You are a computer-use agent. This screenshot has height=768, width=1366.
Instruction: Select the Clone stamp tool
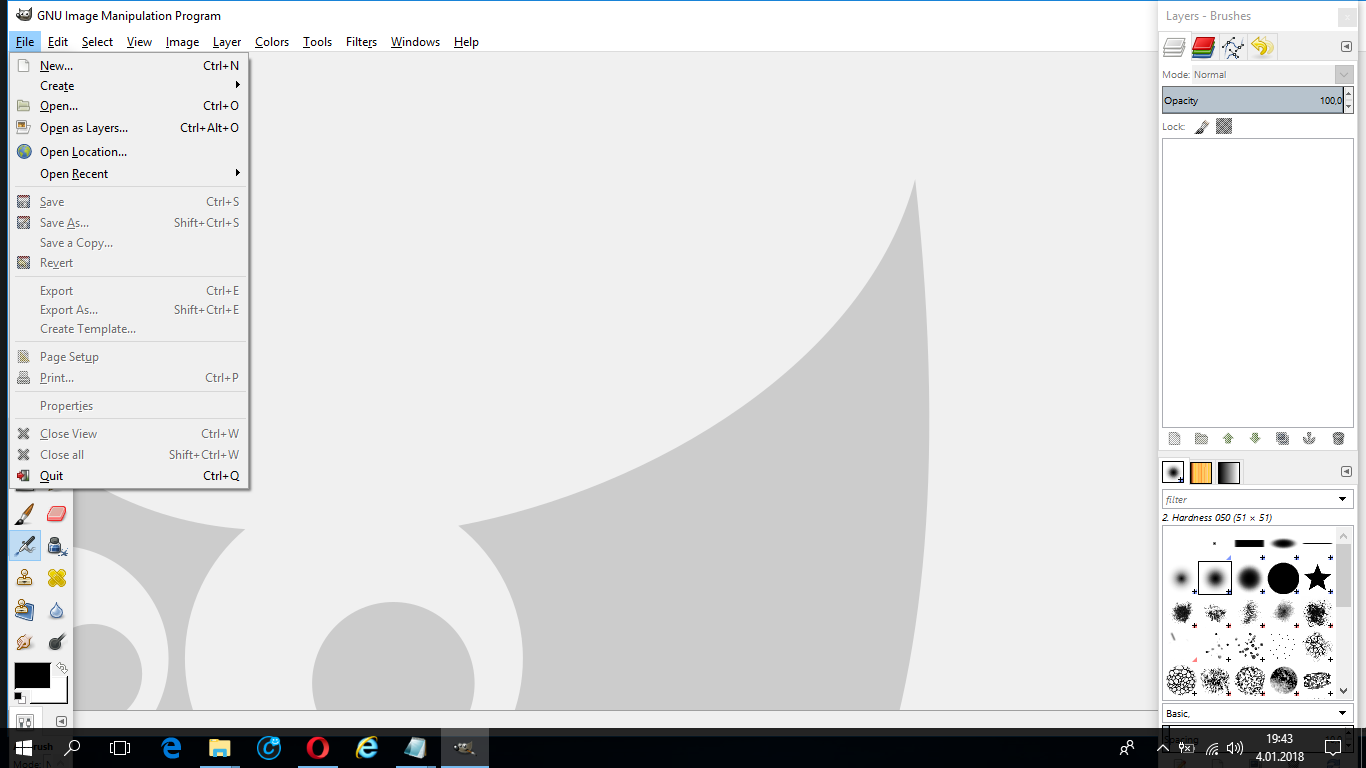[25, 578]
